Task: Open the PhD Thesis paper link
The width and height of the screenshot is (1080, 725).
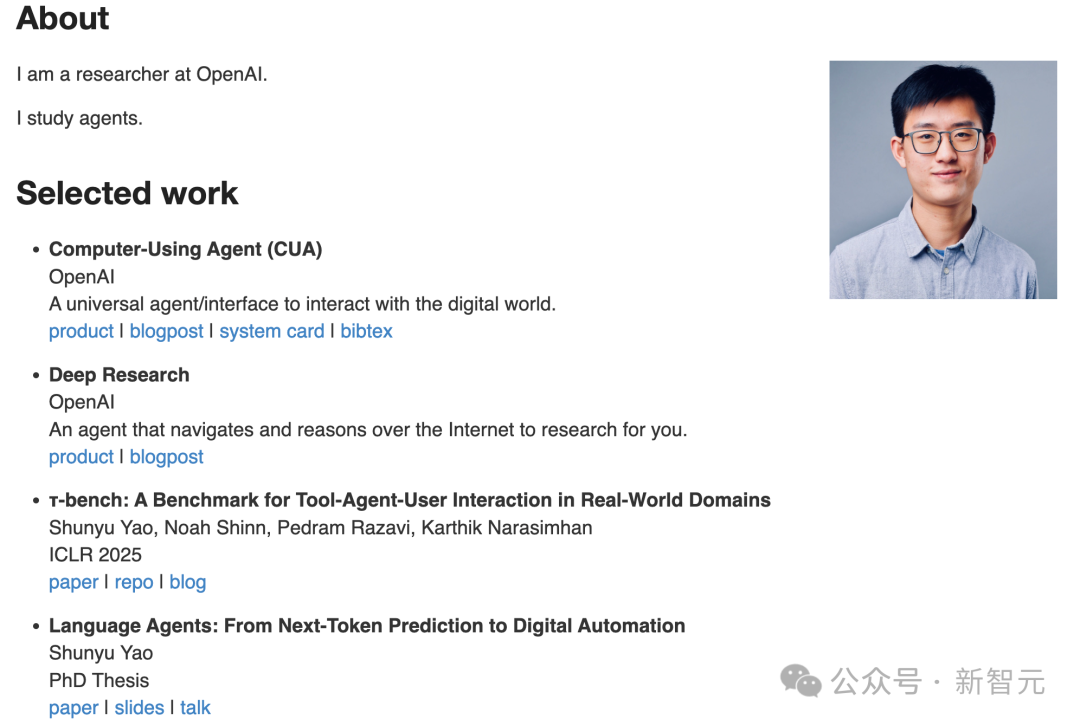Action: coord(74,708)
